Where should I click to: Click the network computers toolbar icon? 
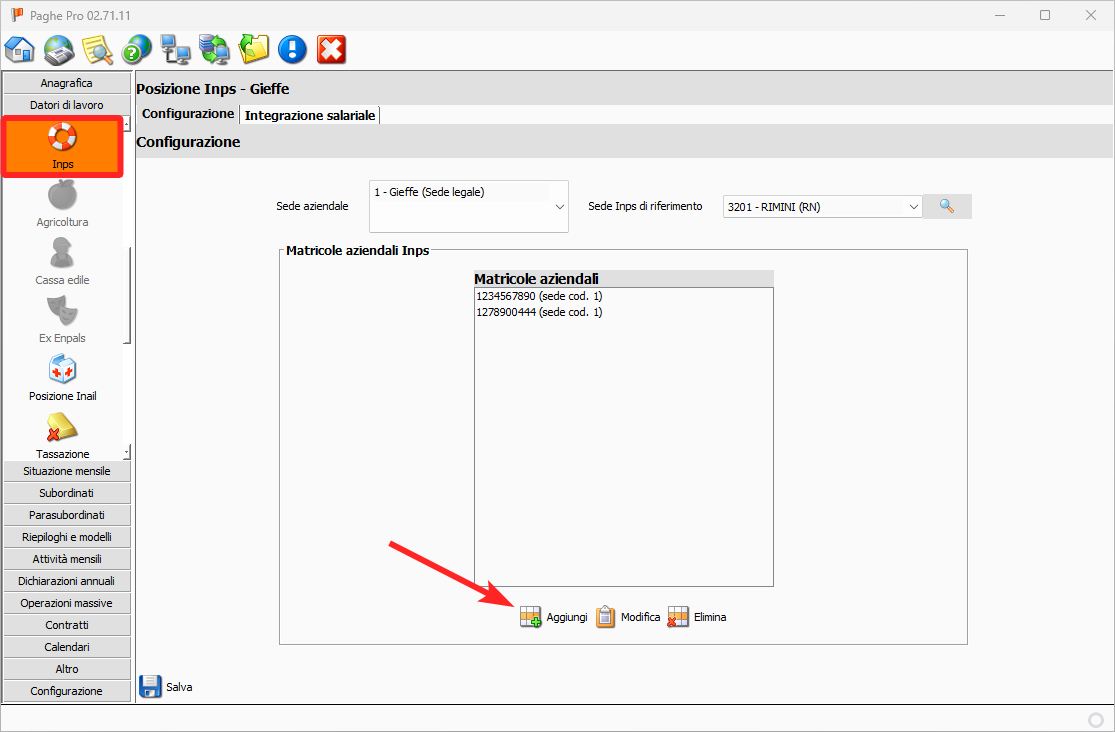(176, 49)
